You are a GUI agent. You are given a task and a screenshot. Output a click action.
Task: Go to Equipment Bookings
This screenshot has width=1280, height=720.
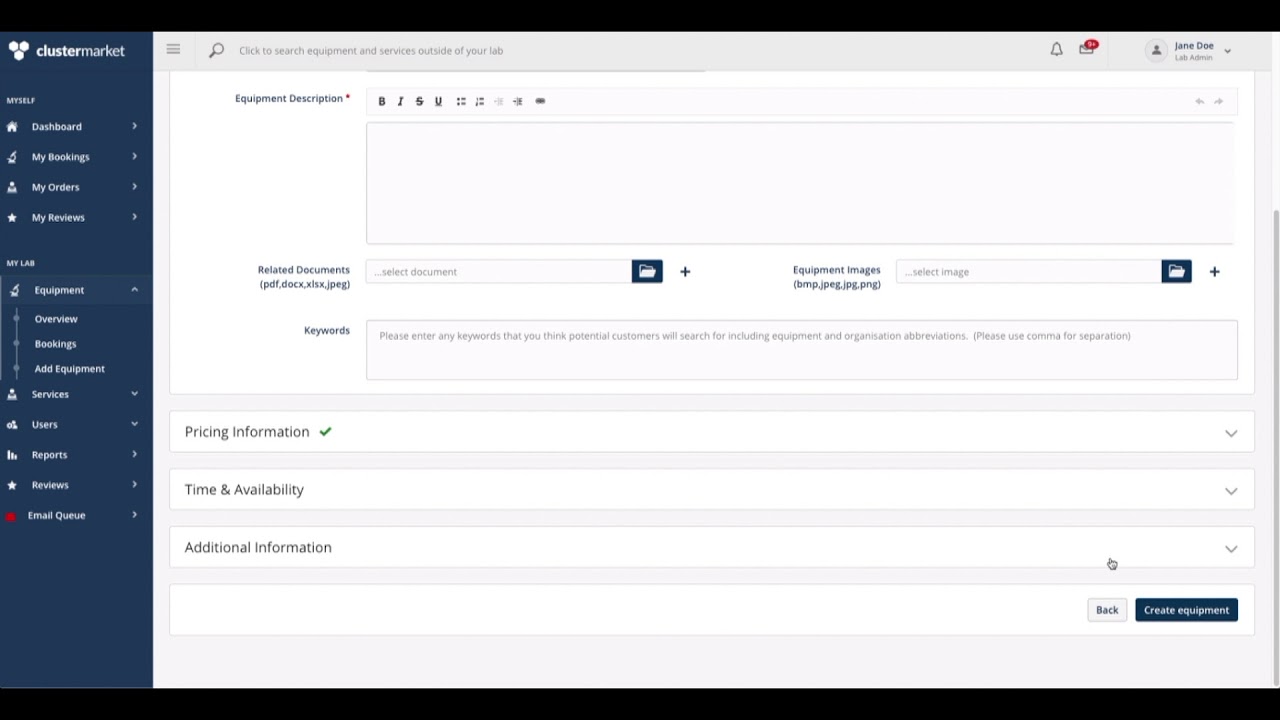pos(55,344)
